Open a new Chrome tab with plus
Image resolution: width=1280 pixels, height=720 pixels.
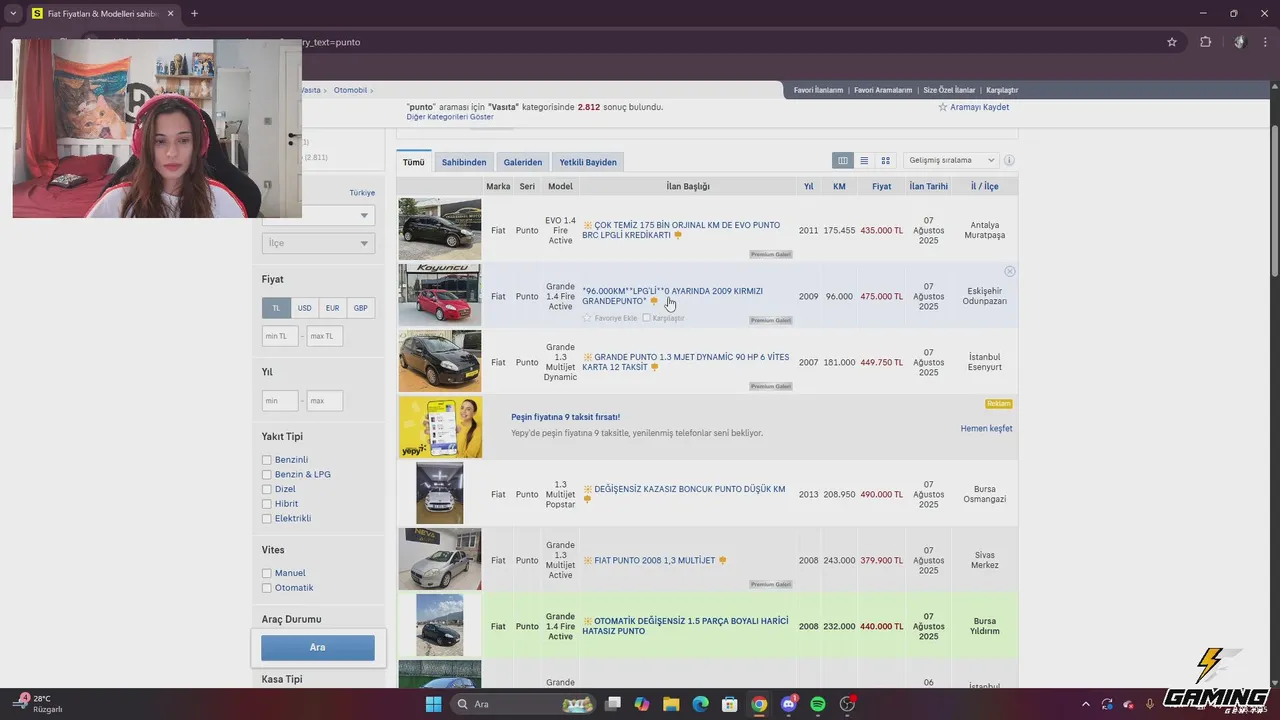[x=194, y=14]
